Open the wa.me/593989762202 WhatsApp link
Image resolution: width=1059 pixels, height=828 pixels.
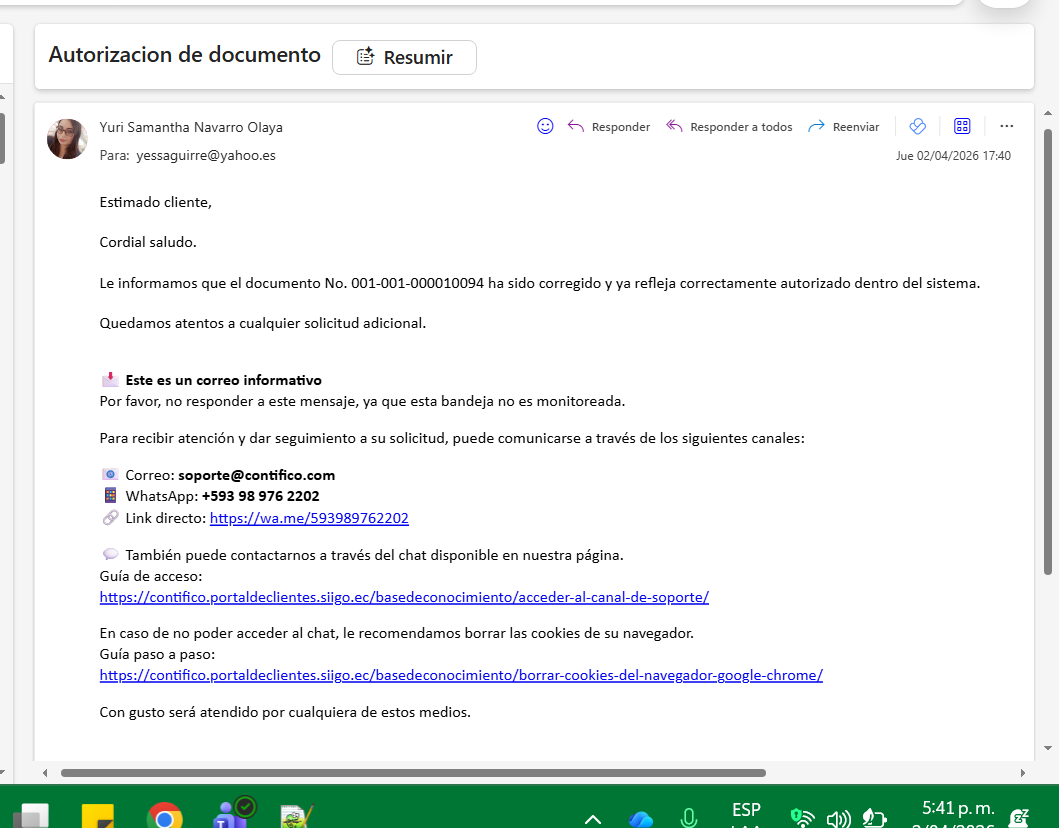(x=309, y=518)
